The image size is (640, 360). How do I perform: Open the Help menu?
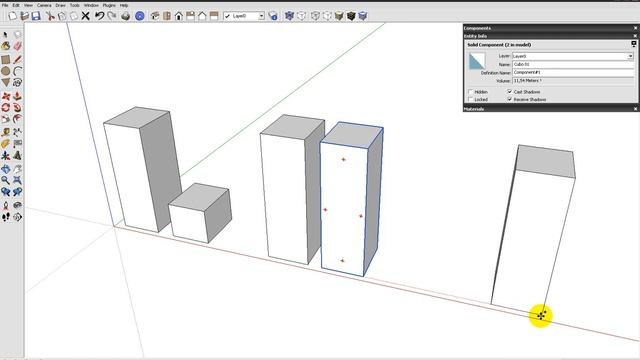tap(124, 5)
